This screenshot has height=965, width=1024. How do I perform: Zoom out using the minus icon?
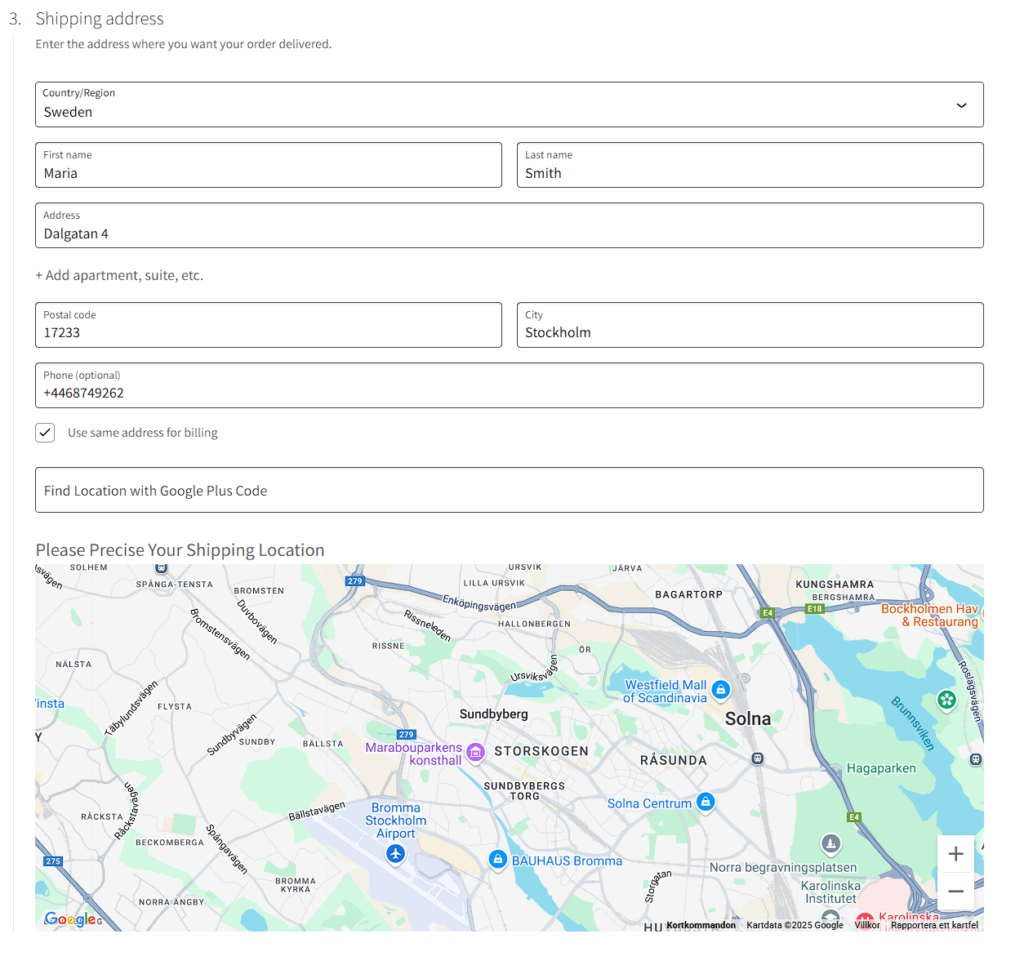pos(955,890)
